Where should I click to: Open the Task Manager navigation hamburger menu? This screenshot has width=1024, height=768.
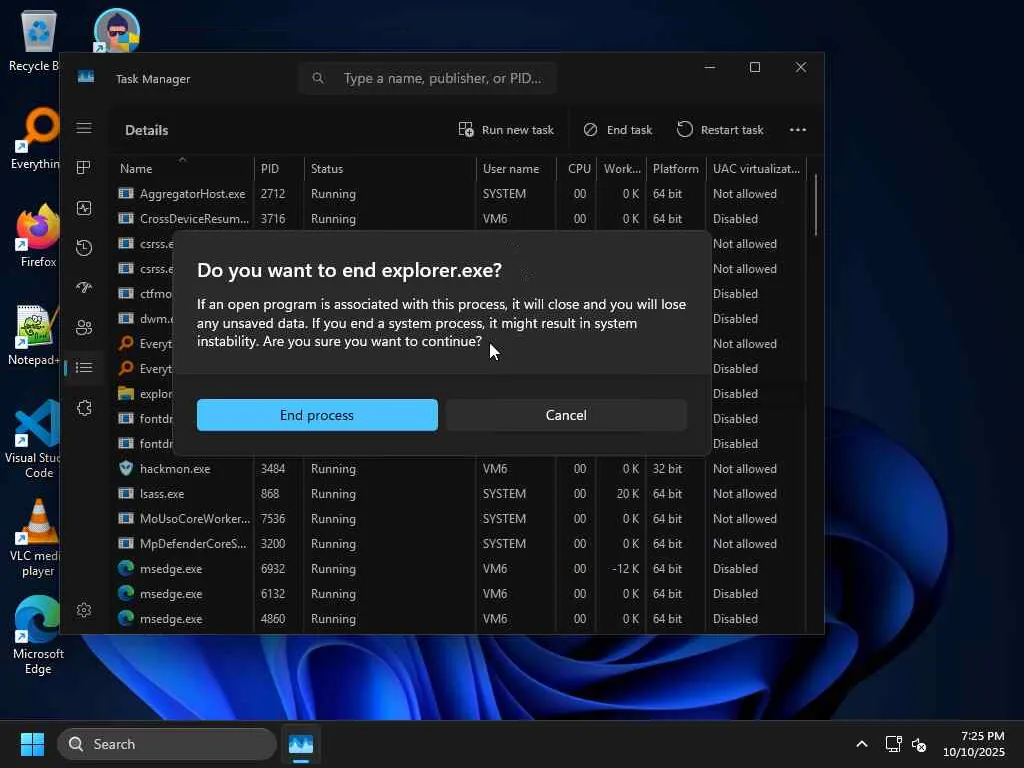coord(84,128)
